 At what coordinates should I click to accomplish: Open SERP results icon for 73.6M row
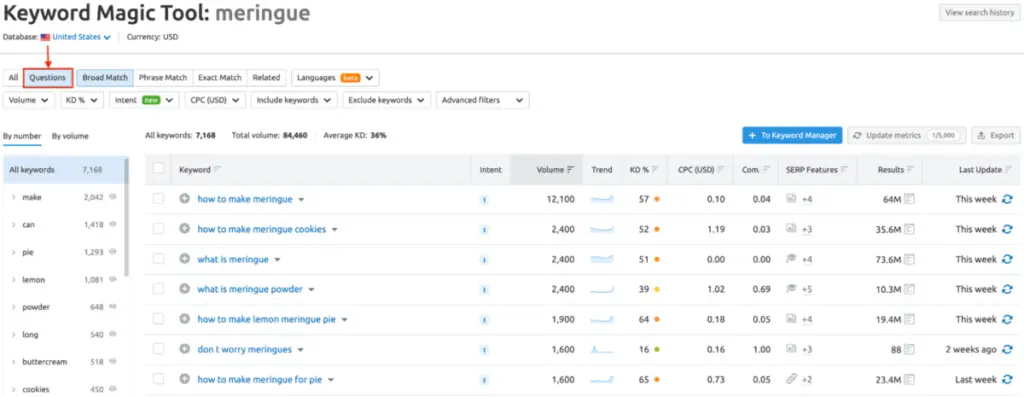[x=909, y=259]
